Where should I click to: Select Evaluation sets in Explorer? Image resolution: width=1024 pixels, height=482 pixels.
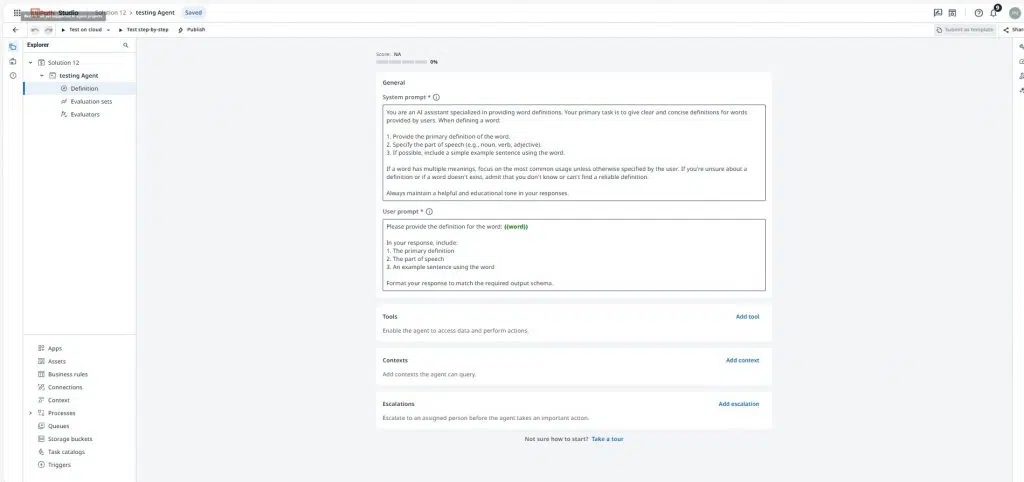(91, 101)
